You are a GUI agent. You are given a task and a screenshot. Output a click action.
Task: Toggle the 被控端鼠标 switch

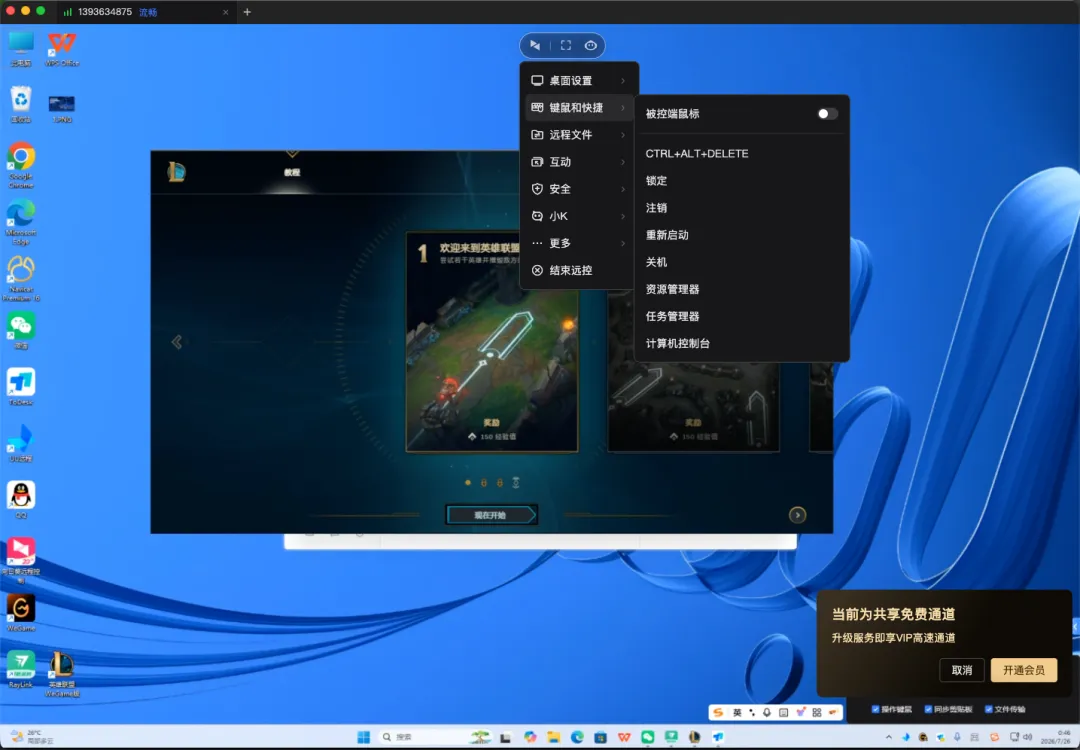[827, 114]
